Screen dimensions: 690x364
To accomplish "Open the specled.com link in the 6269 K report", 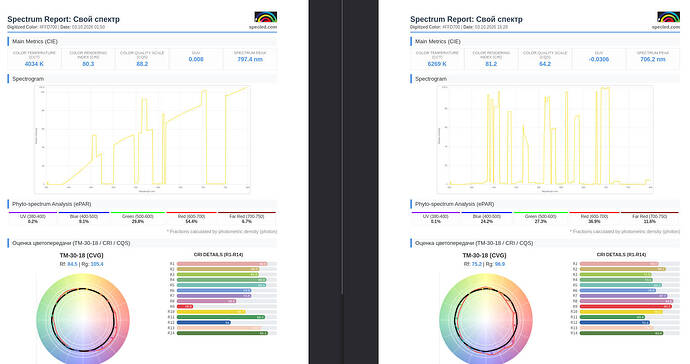I will 666,27.
